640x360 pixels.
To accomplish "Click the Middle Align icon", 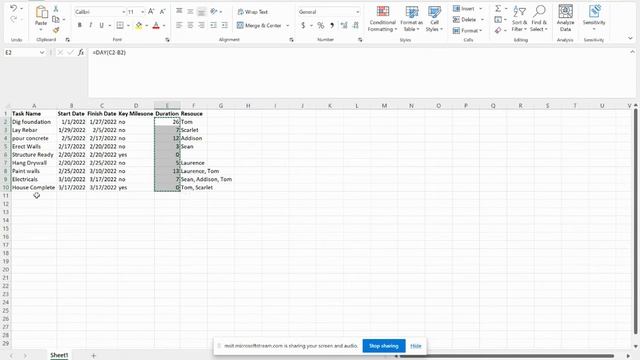I will point(190,11).
